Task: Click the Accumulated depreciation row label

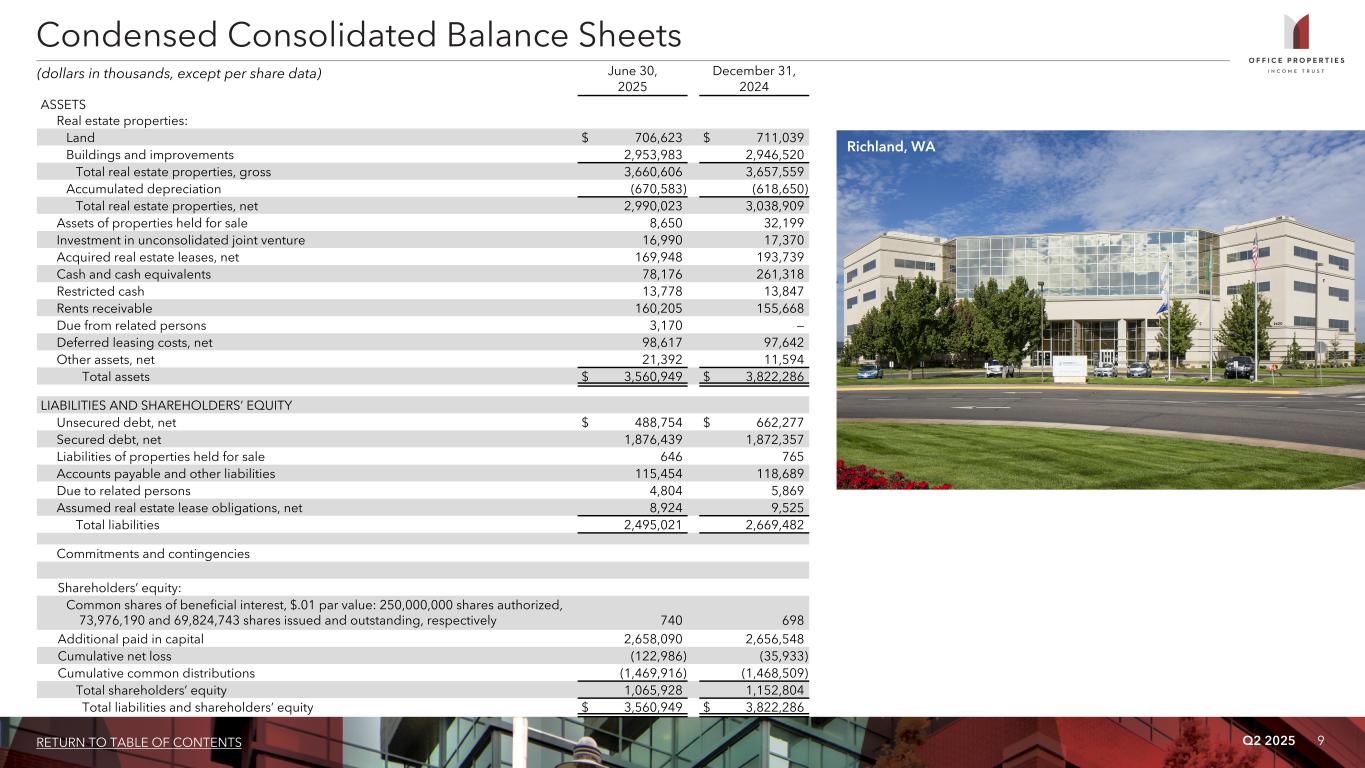Action: tap(143, 189)
